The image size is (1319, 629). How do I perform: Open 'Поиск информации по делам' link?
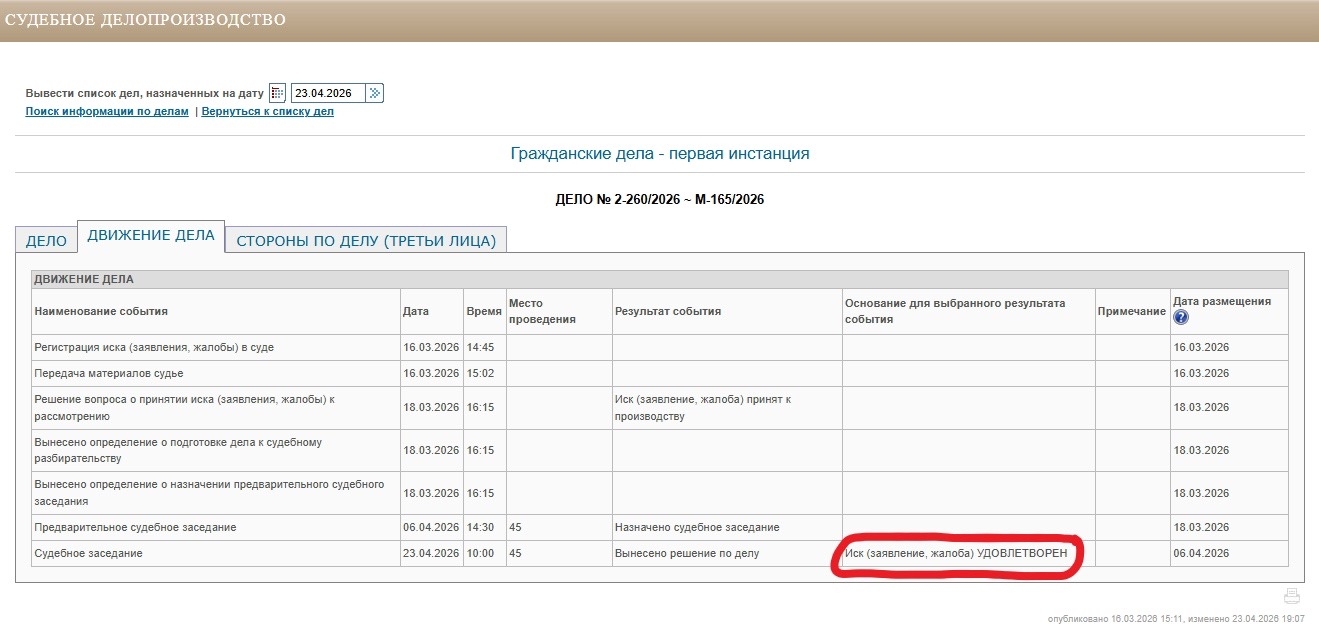pos(107,111)
